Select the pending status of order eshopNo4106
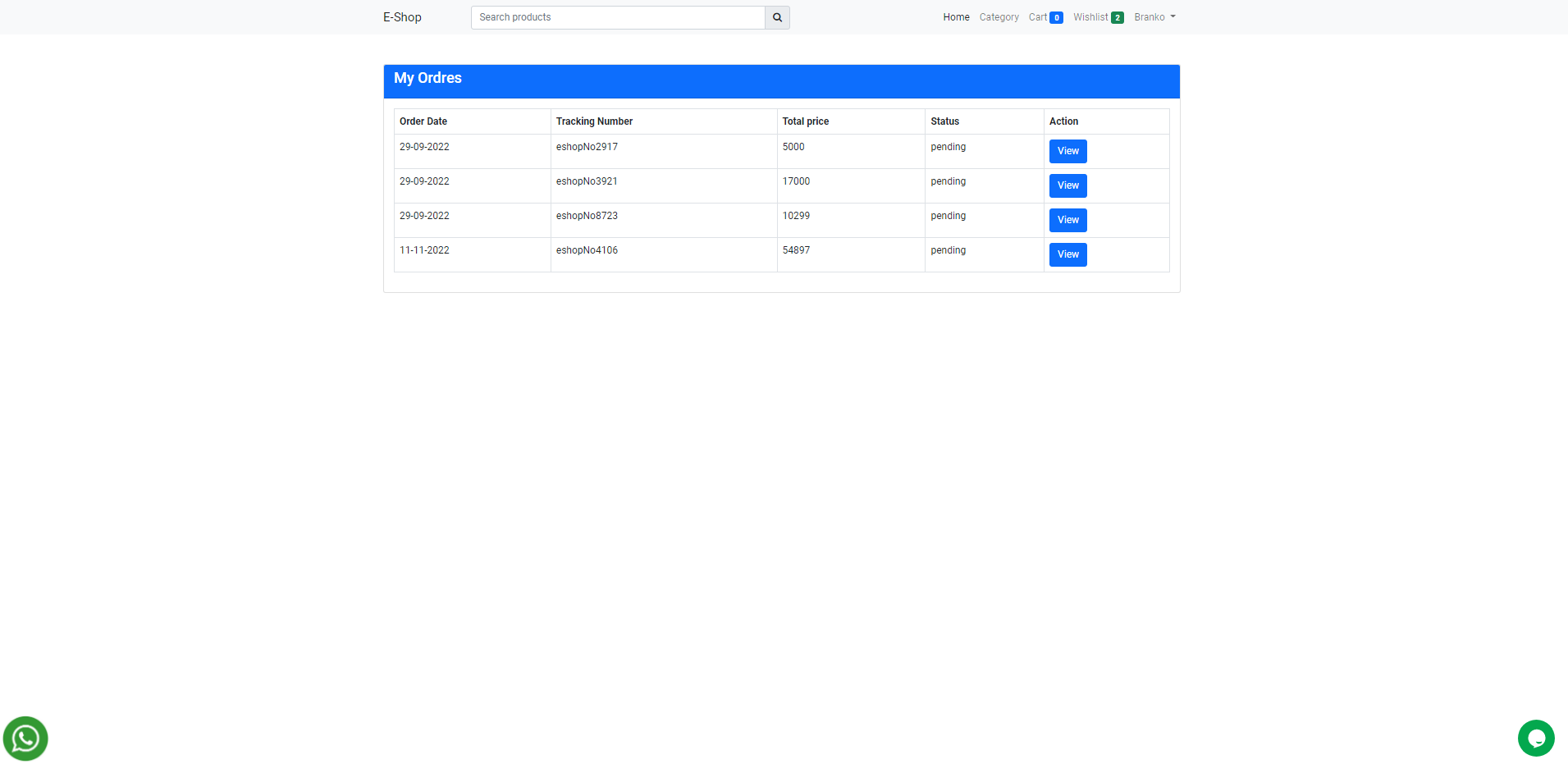Screen dimensions: 1568x764 point(948,250)
